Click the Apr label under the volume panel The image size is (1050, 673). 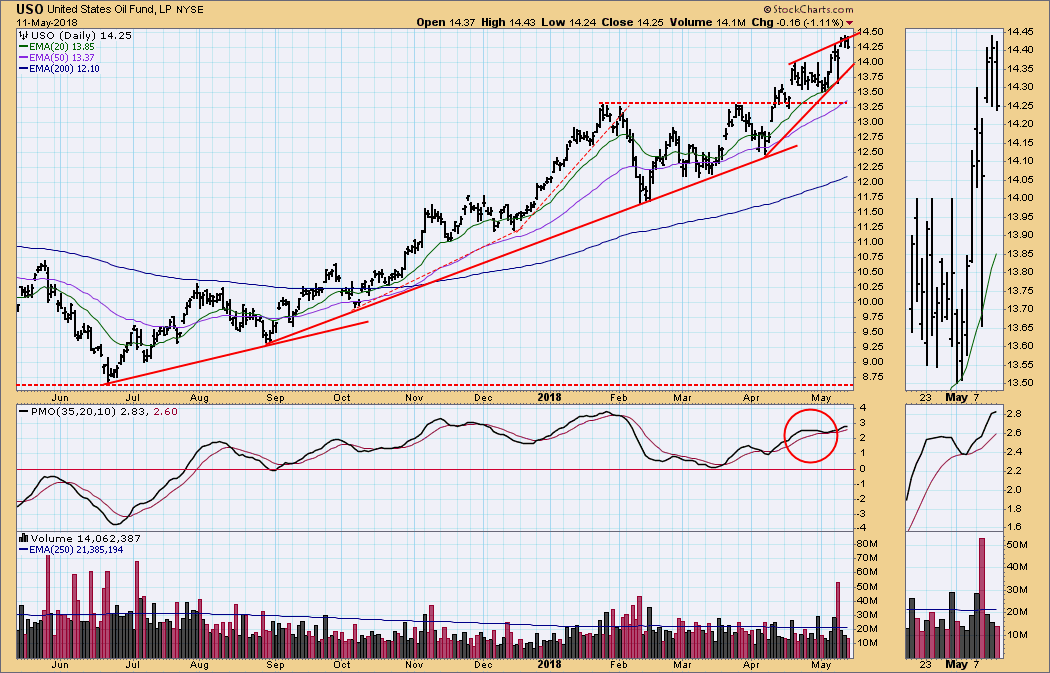tap(751, 665)
